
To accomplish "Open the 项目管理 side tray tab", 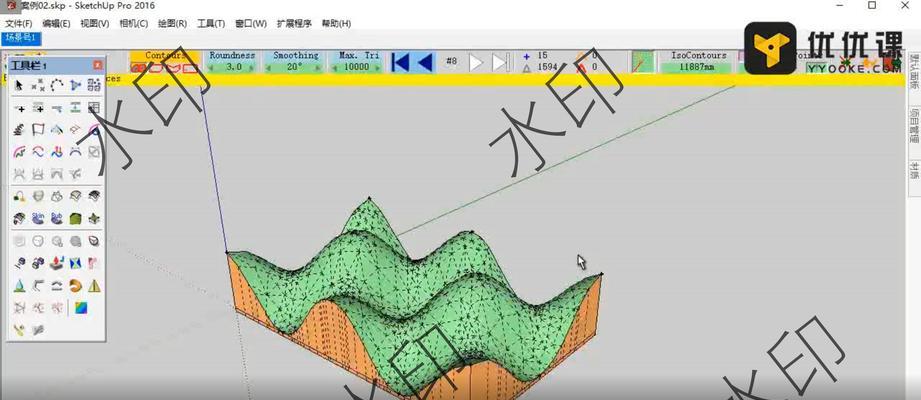I will coord(914,126).
